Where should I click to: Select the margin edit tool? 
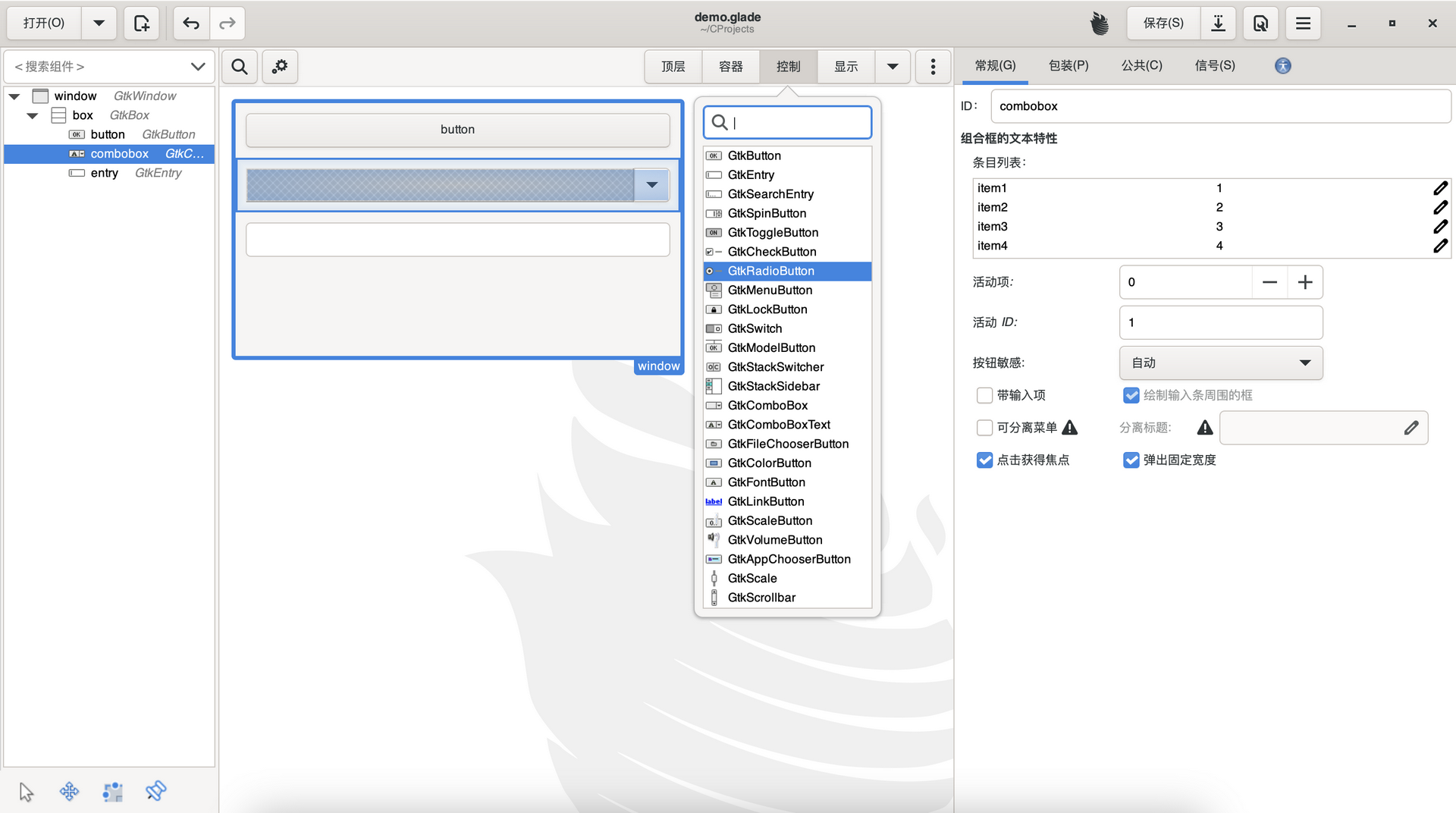[112, 792]
